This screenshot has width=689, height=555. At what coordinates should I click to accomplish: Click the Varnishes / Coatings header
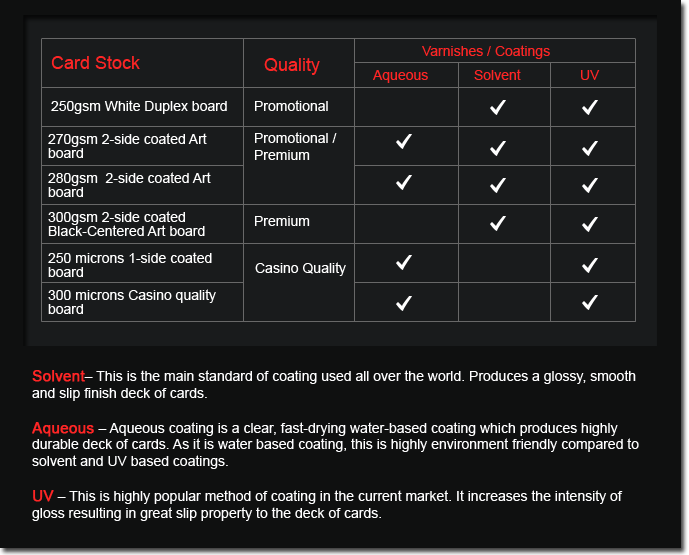(x=485, y=51)
